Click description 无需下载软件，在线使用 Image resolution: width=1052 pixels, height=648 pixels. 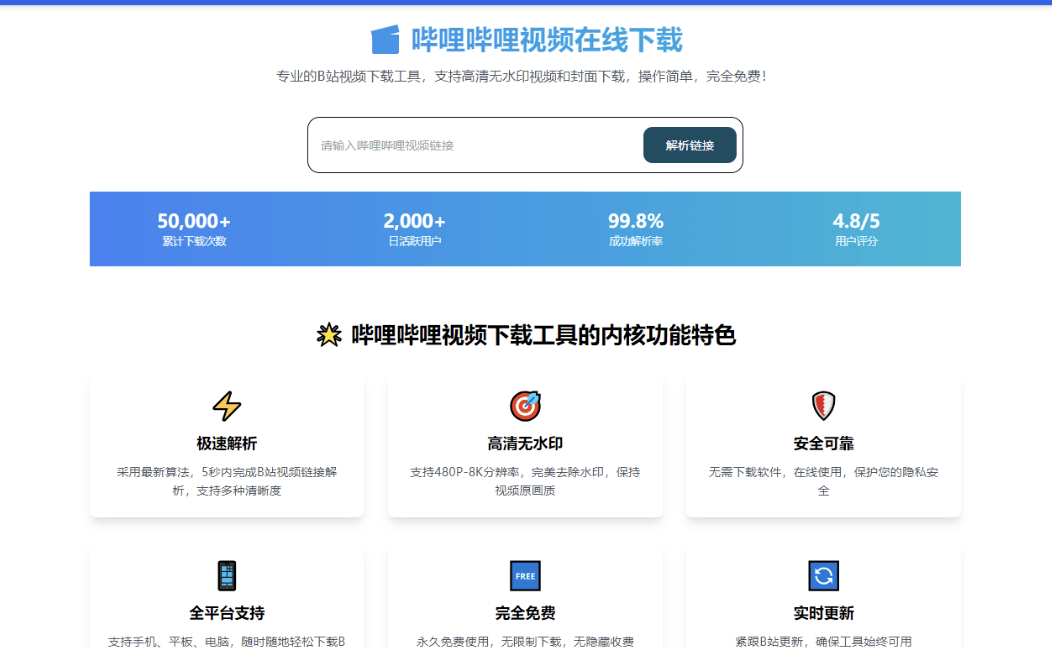pyautogui.click(x=823, y=481)
